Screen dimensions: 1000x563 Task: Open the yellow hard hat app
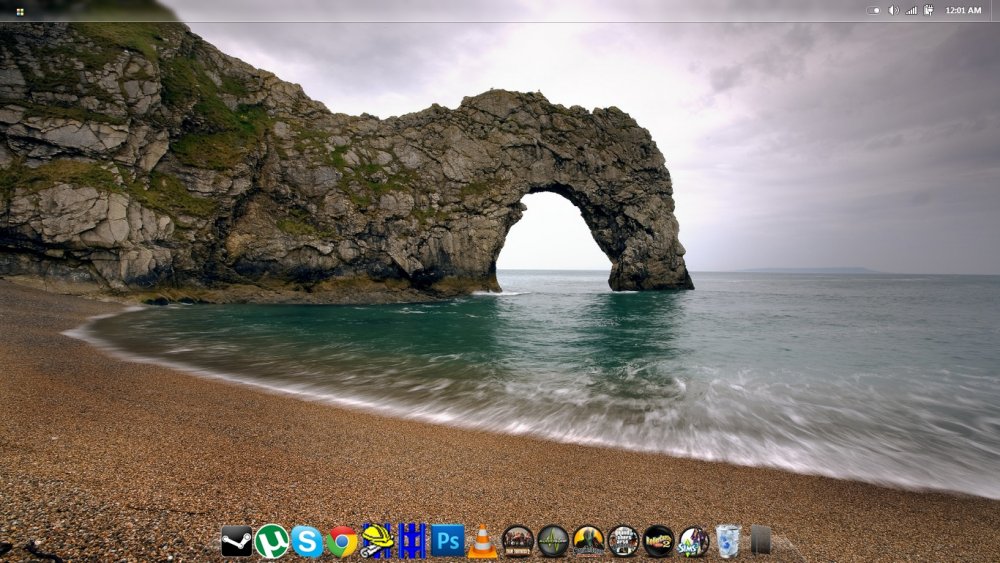[377, 540]
